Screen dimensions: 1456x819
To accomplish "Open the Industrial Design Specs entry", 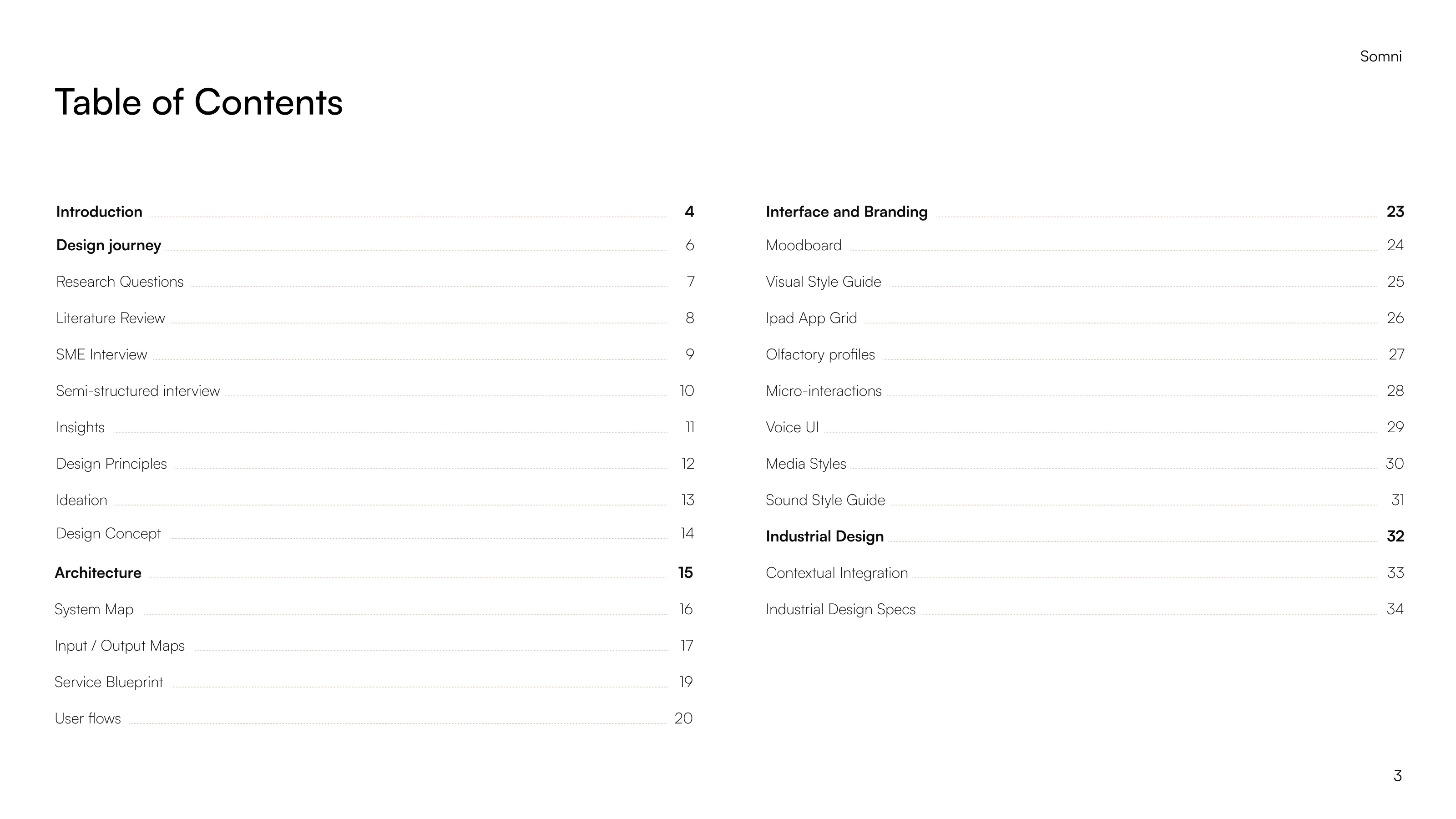I will (840, 610).
